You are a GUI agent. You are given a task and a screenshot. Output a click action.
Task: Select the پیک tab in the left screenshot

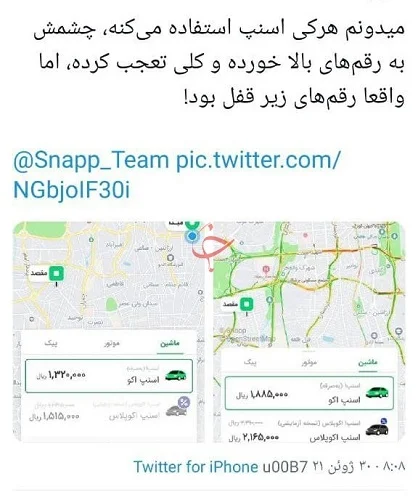point(51,343)
